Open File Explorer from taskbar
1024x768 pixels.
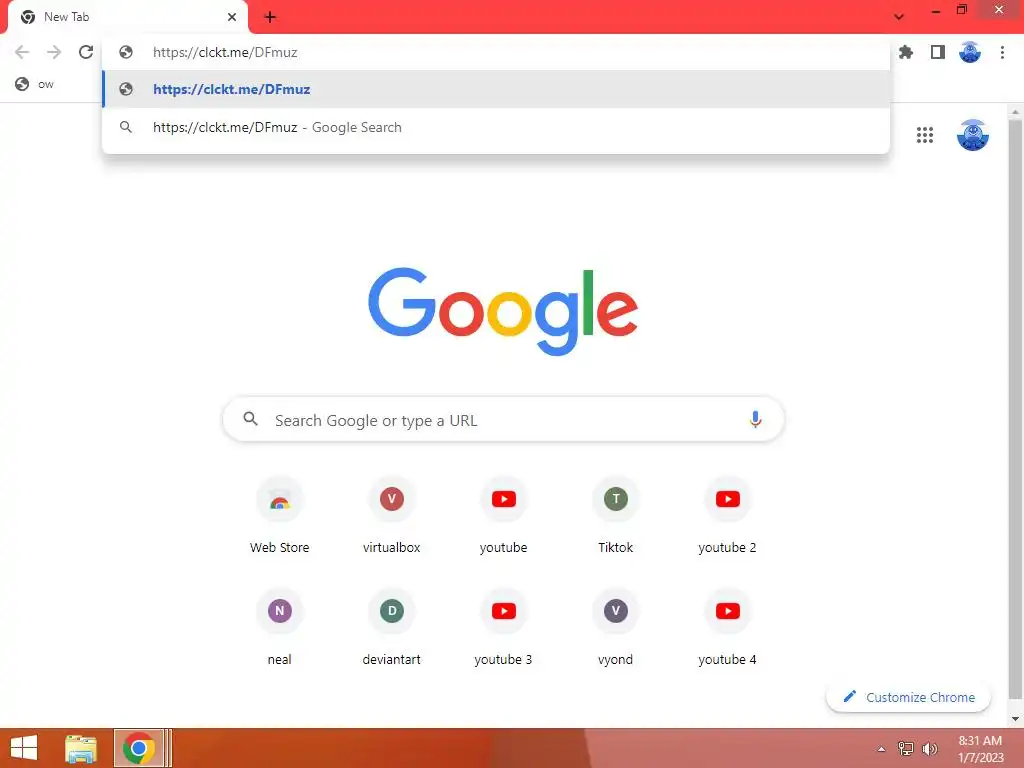(81, 748)
